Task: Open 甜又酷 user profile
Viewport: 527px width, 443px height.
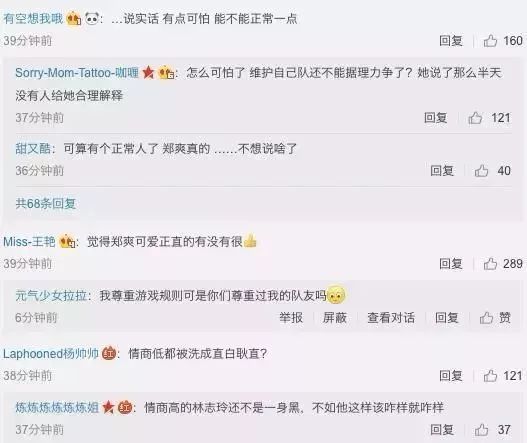Action: click(33, 148)
